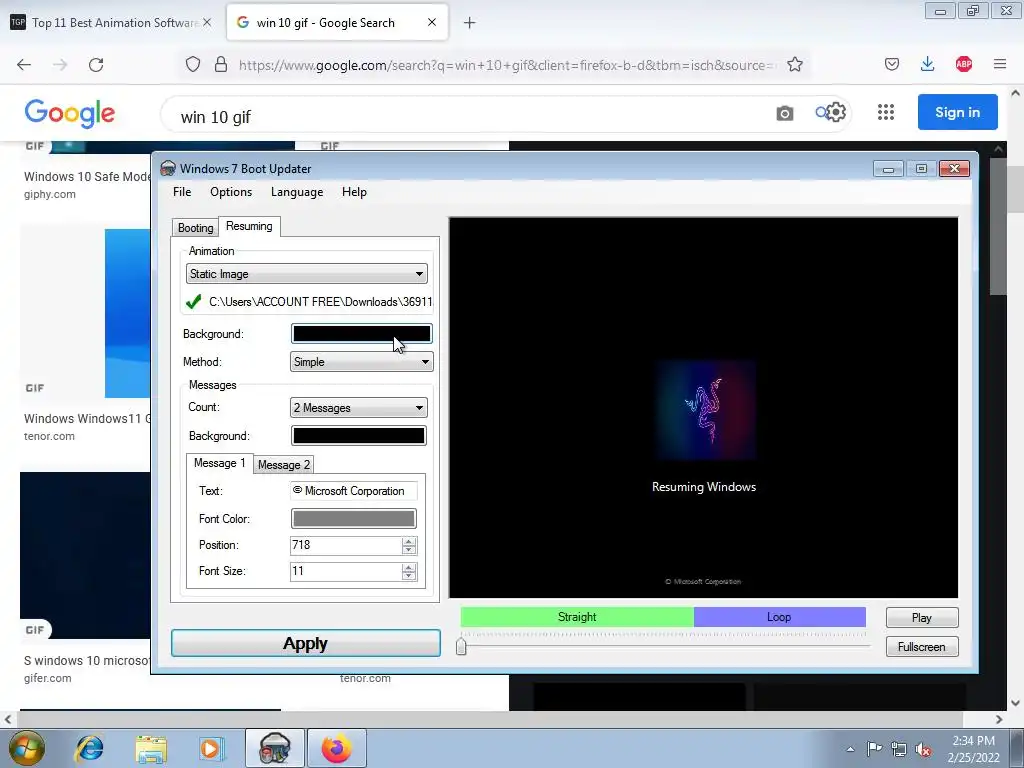Click the Message Text input field
The width and height of the screenshot is (1024, 768).
coord(353,490)
